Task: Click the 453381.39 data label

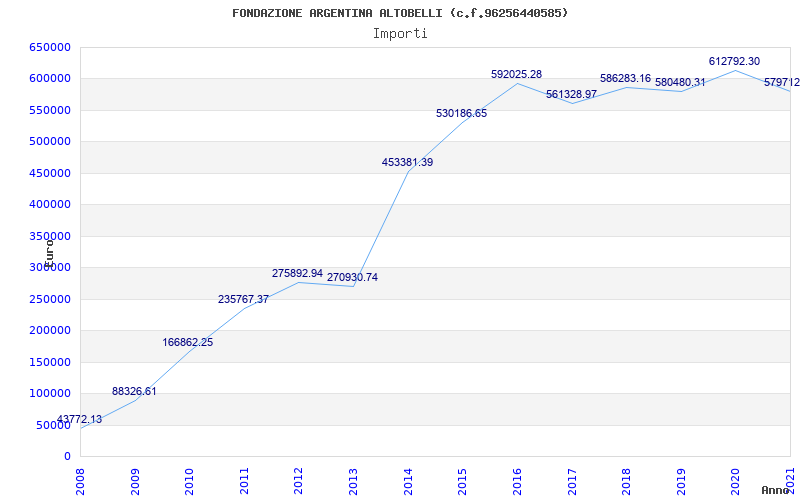Action: click(408, 162)
